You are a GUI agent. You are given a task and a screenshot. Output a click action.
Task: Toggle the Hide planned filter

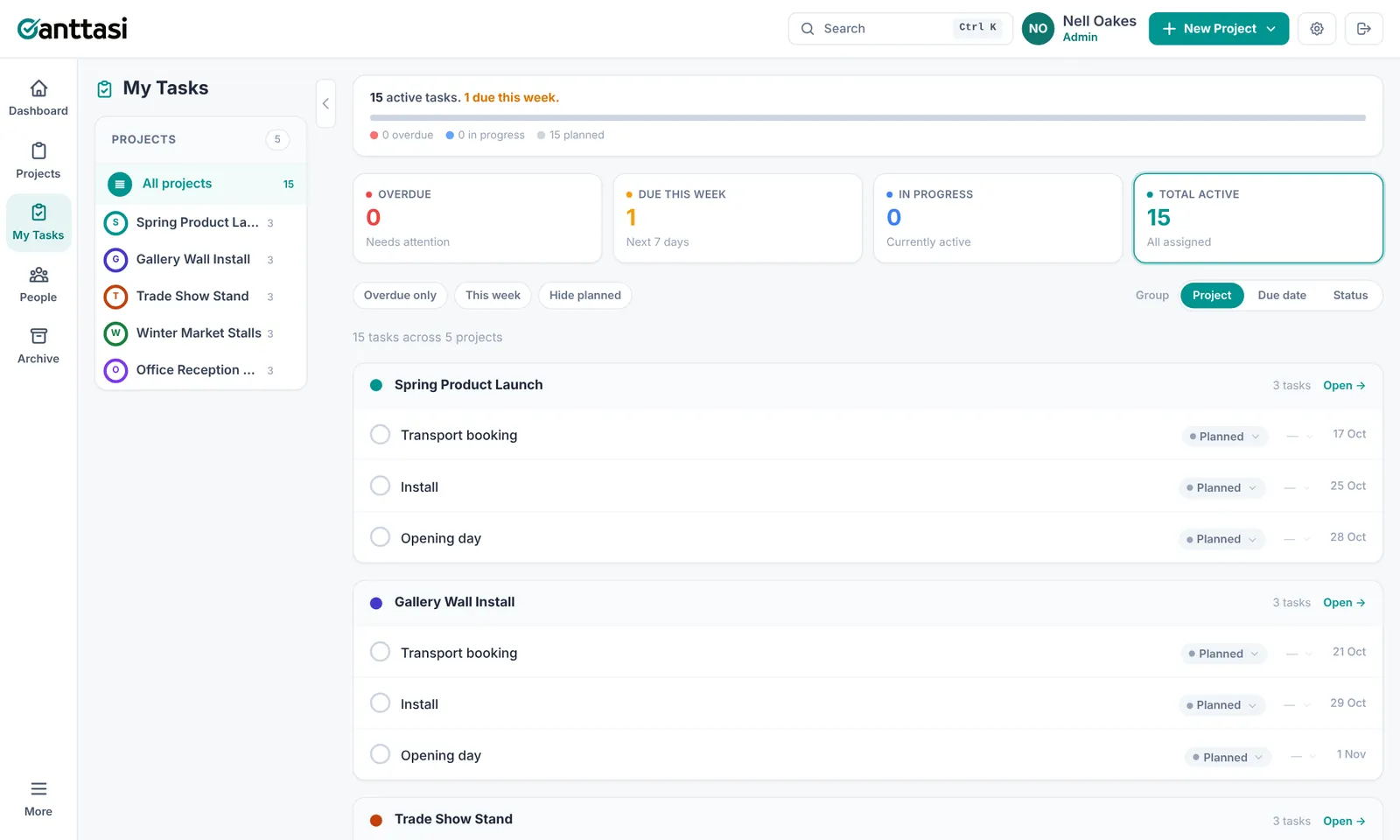[584, 296]
